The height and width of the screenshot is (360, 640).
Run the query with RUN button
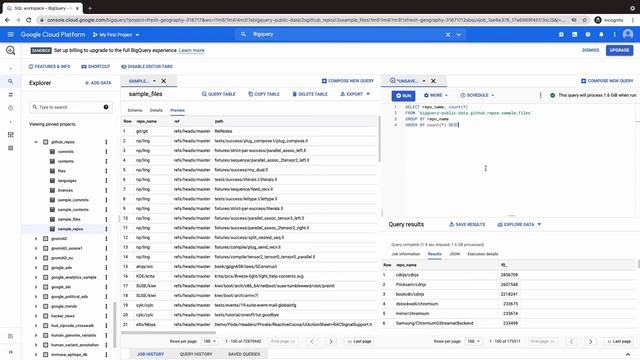(403, 96)
